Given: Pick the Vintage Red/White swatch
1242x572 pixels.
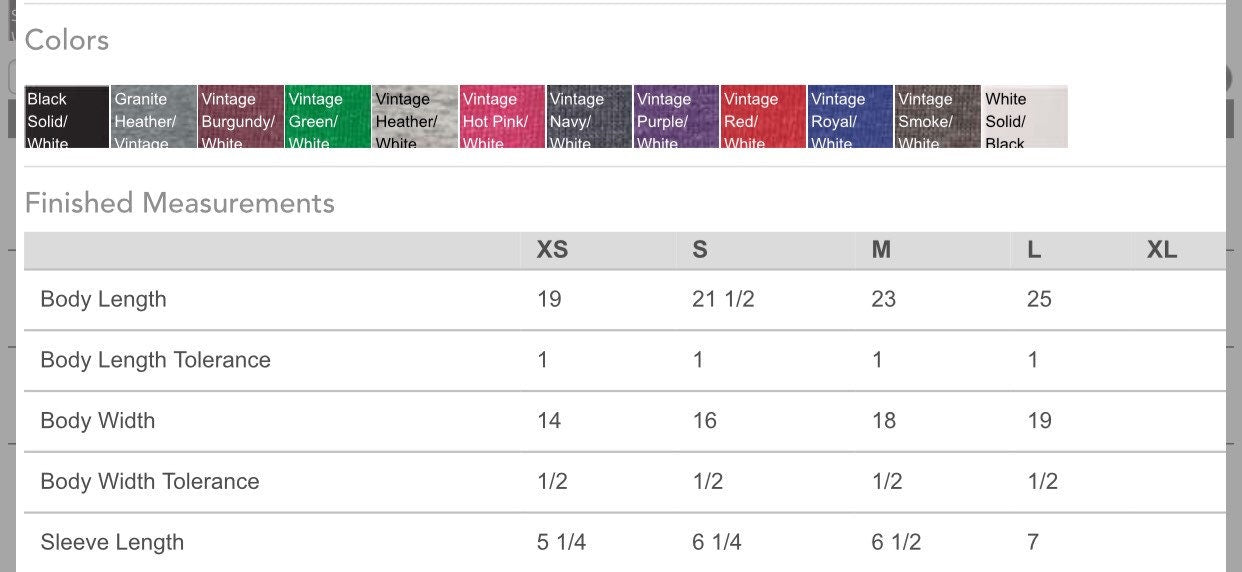Looking at the screenshot, I should coord(763,116).
